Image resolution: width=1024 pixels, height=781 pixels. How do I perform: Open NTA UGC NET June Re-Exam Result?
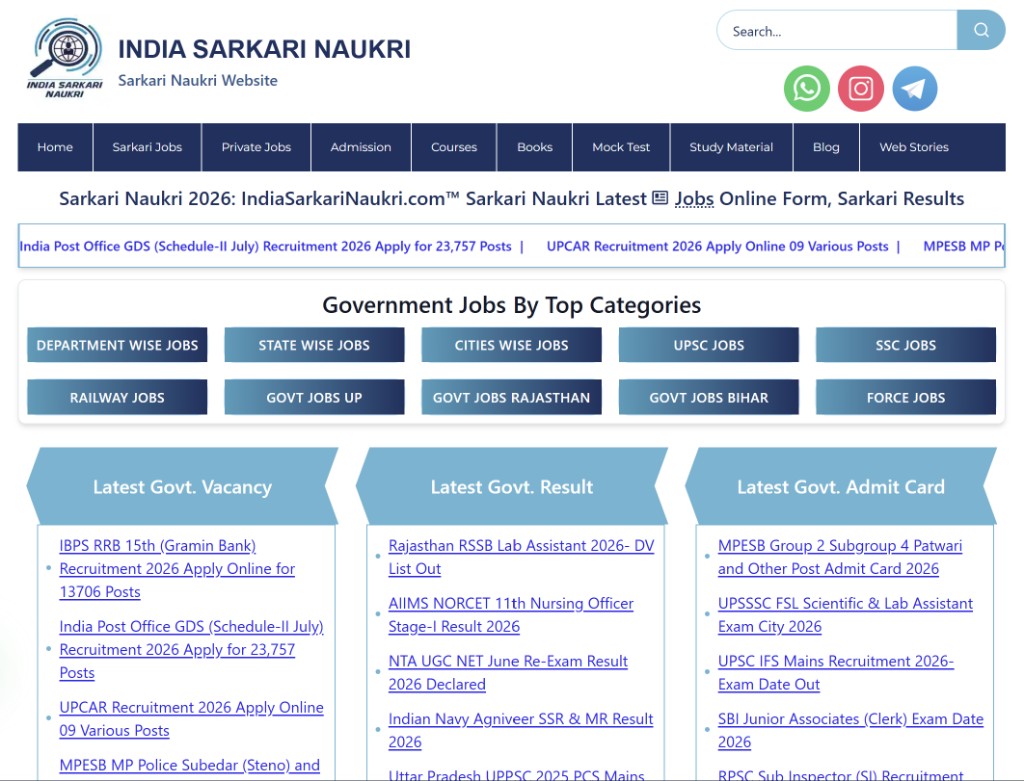508,673
